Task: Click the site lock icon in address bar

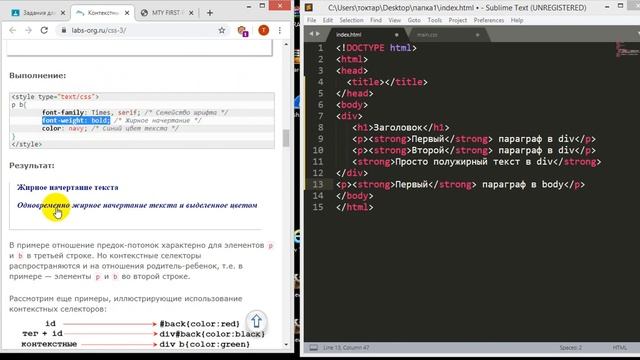Action: [64, 30]
